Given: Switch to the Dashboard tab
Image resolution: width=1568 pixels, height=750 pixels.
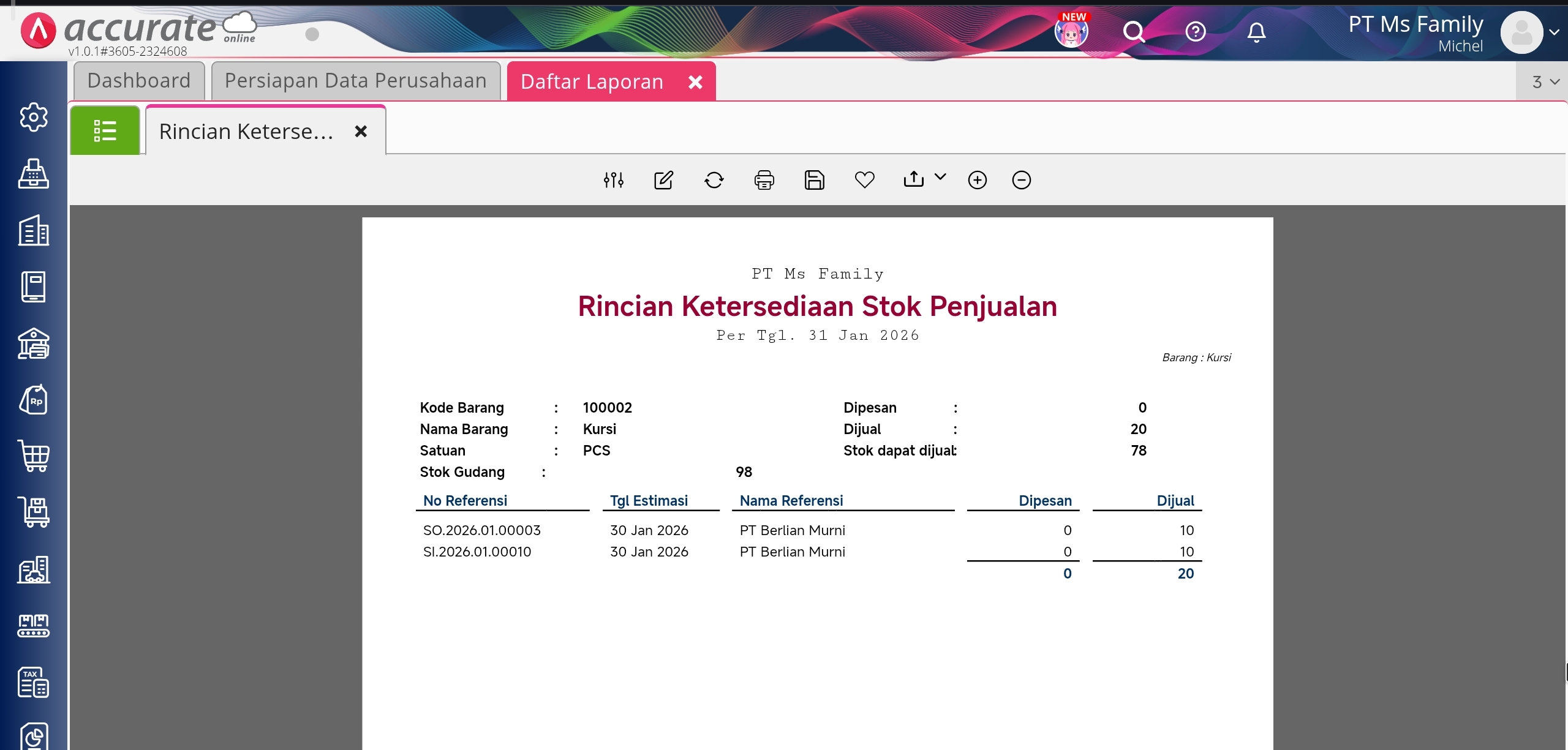Looking at the screenshot, I should [139, 81].
